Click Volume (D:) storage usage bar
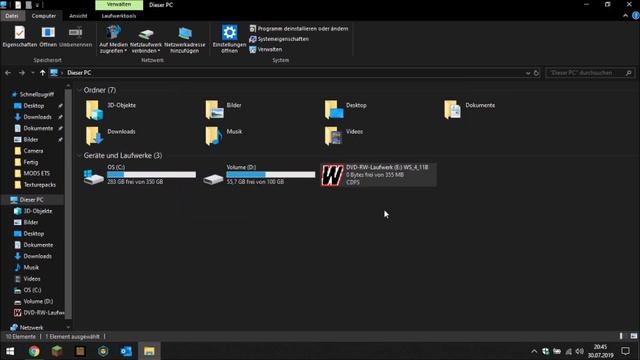 (x=271, y=174)
